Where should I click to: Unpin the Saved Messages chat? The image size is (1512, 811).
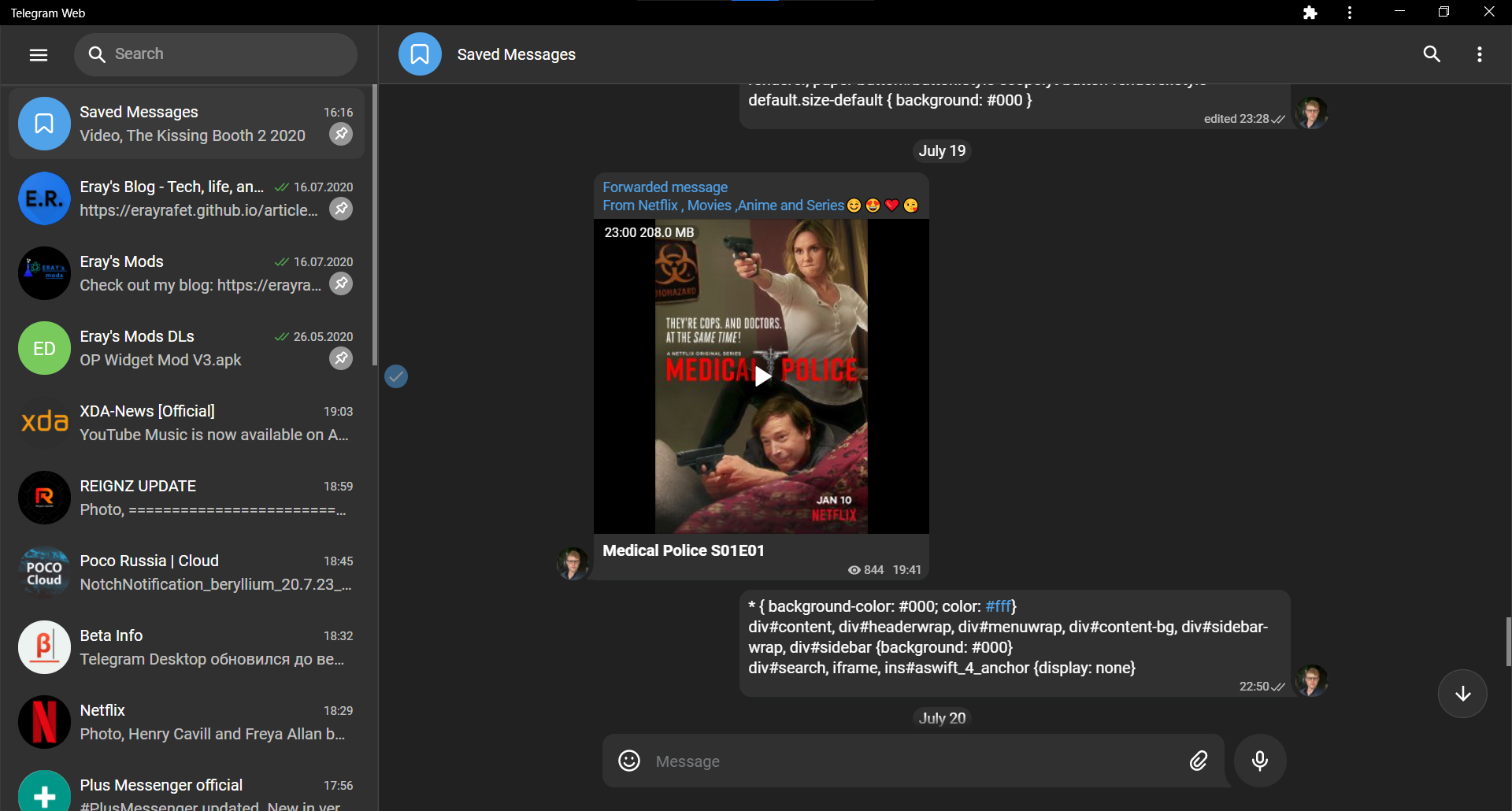point(340,134)
